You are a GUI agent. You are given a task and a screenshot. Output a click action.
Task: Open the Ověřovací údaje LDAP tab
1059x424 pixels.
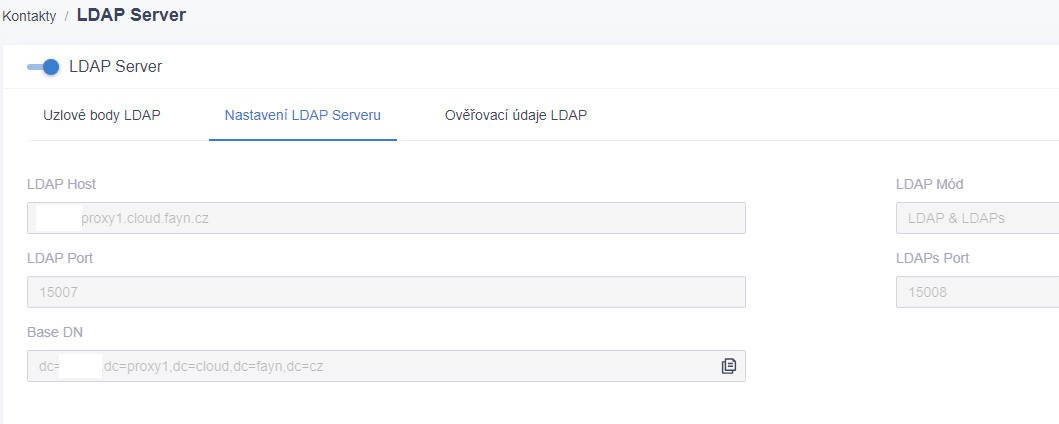tap(516, 115)
